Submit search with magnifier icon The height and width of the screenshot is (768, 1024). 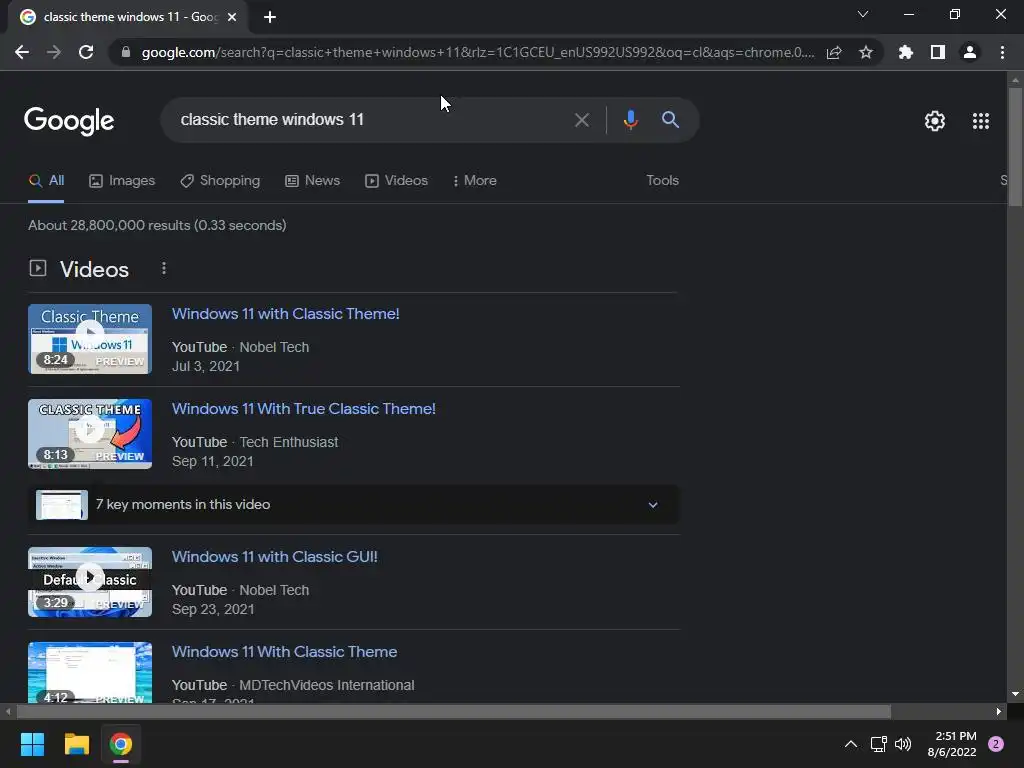pos(671,120)
